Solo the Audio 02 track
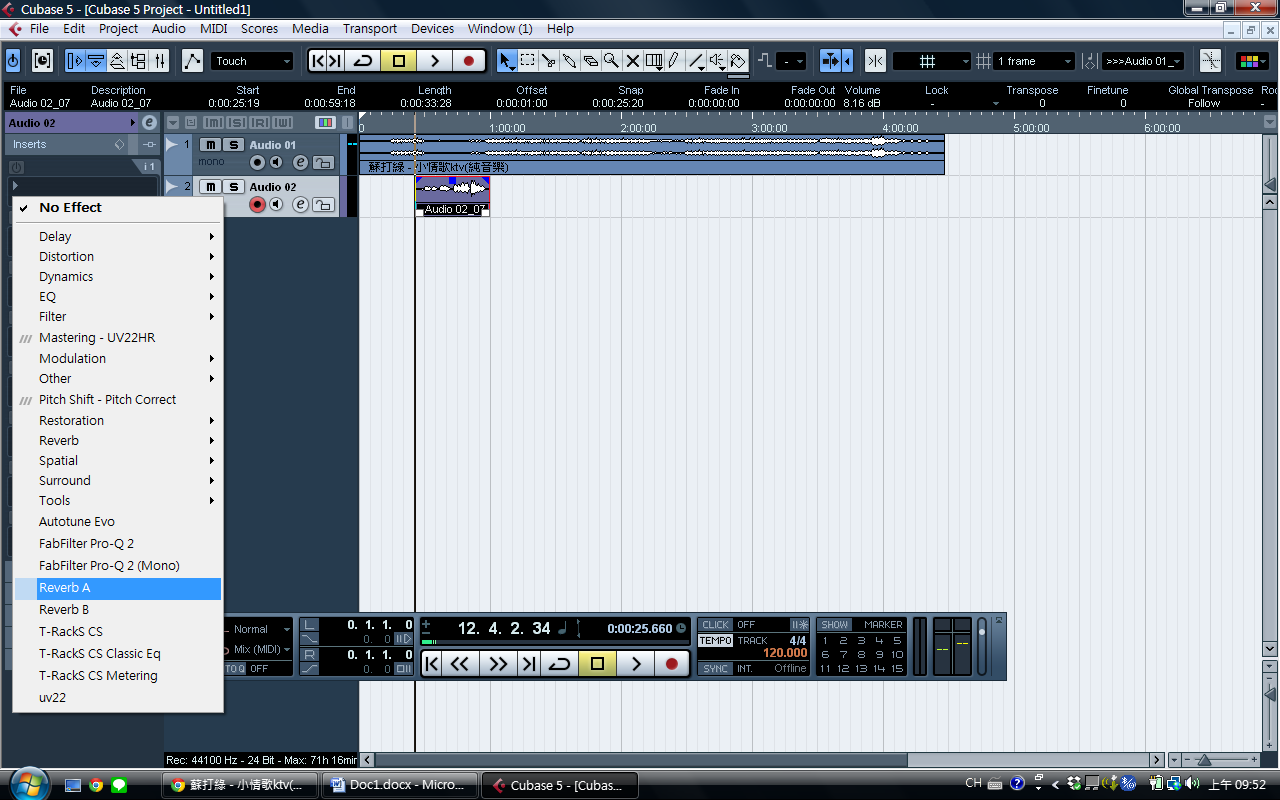 [233, 187]
